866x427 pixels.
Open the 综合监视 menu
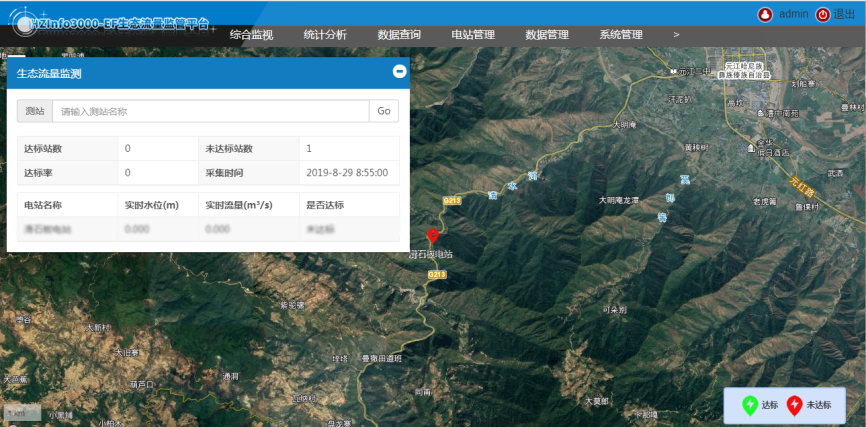pyautogui.click(x=251, y=35)
